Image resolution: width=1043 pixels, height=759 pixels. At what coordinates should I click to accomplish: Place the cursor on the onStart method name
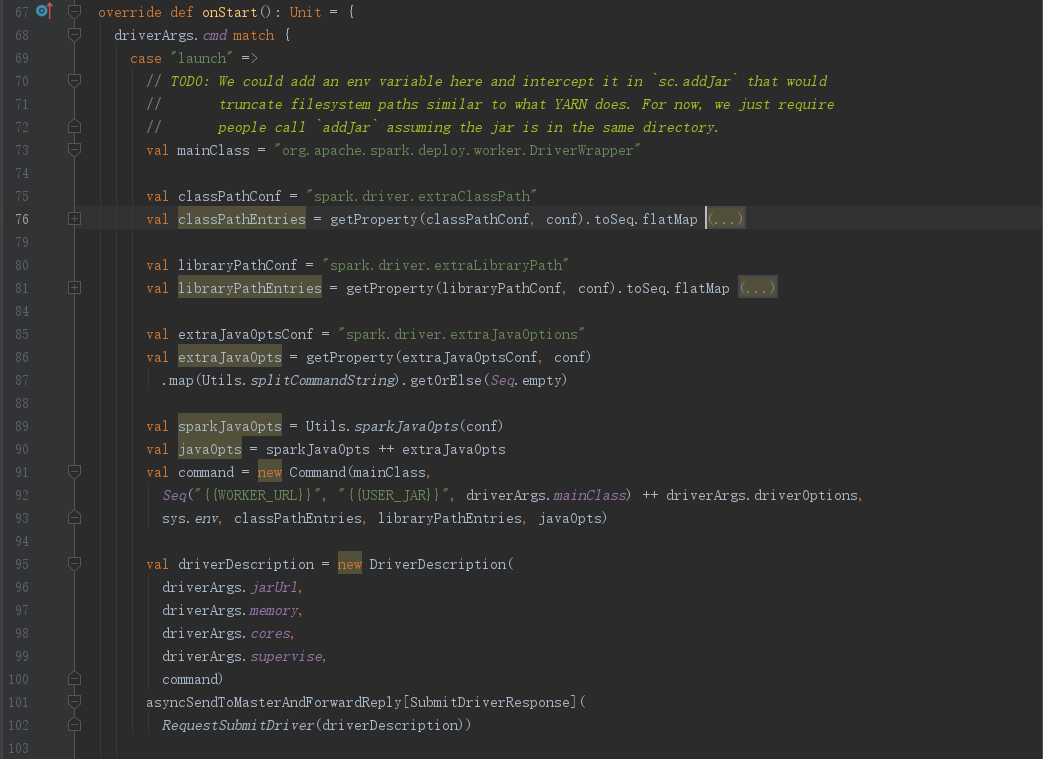229,11
